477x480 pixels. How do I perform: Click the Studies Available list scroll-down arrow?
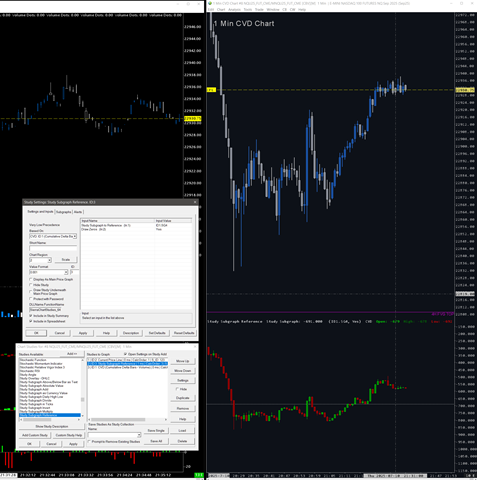[83, 416]
